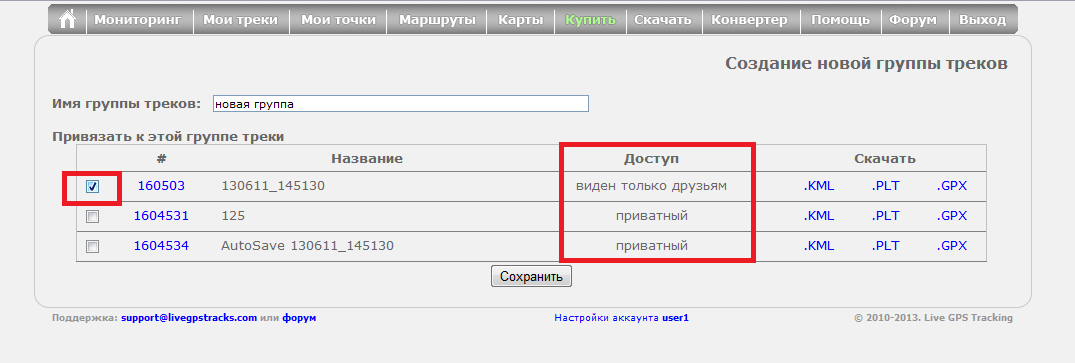The image size is (1075, 363).
Task: Click the Сохранить button
Action: click(x=531, y=277)
